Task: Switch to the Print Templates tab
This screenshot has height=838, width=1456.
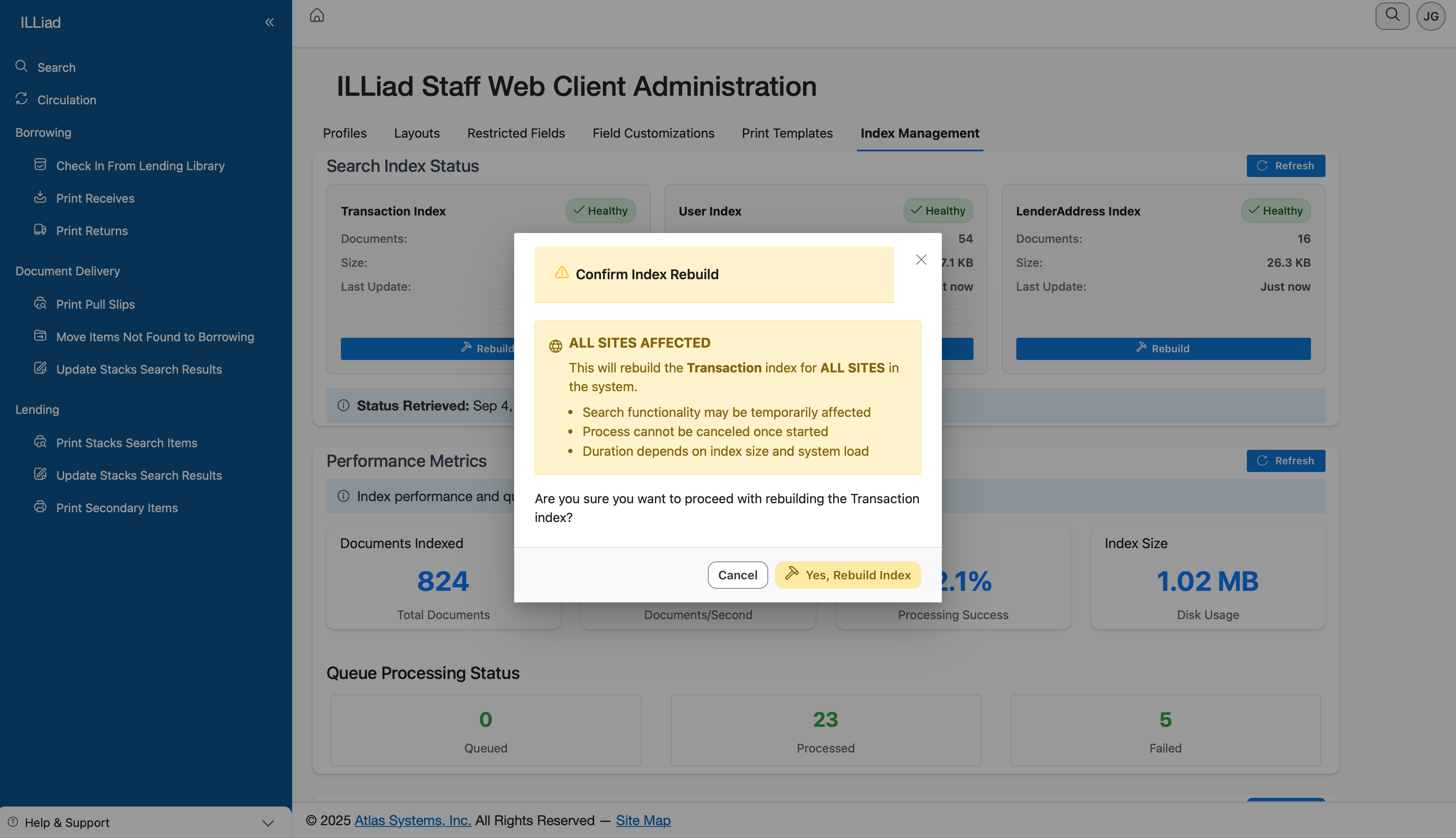Action: coord(787,133)
